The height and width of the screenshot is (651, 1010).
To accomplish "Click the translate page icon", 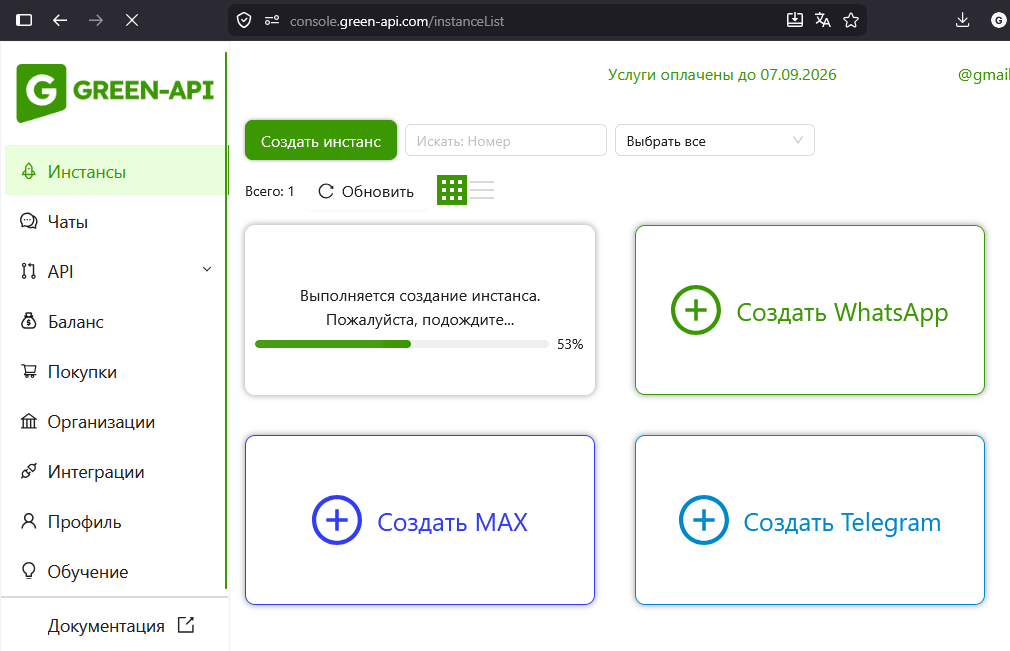I will point(823,20).
